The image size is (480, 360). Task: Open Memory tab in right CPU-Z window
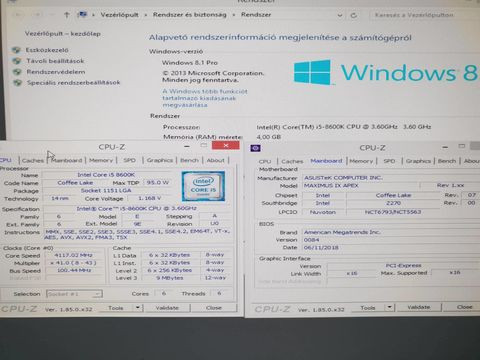tap(361, 161)
